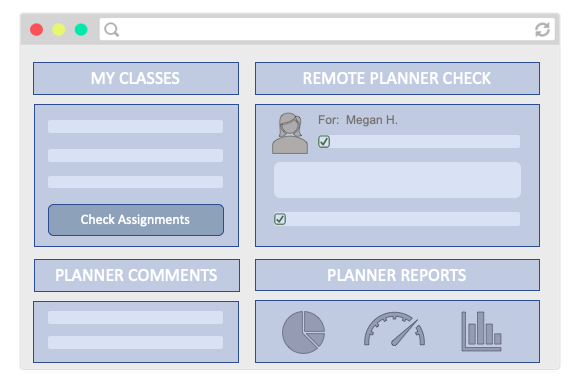This screenshot has width=580, height=381.
Task: Click Megan H. student avatar icon
Action: [x=290, y=133]
